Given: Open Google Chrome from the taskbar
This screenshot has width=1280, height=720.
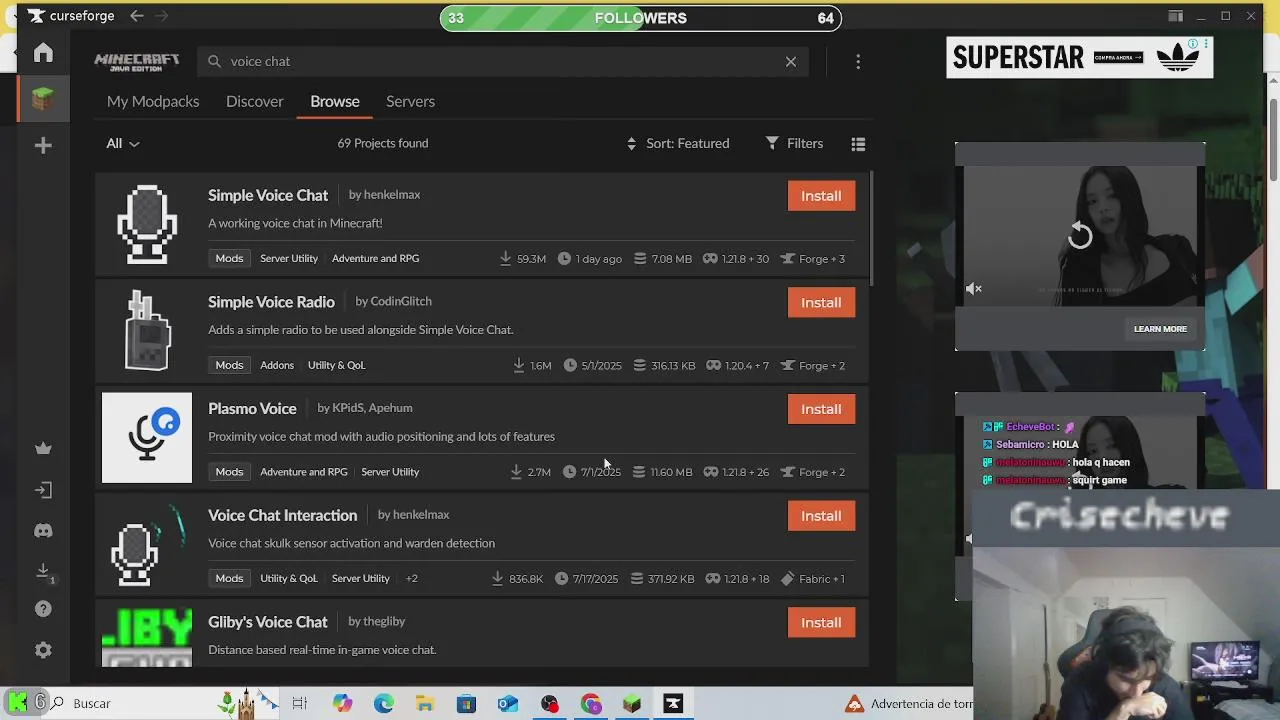Looking at the screenshot, I should (x=591, y=704).
